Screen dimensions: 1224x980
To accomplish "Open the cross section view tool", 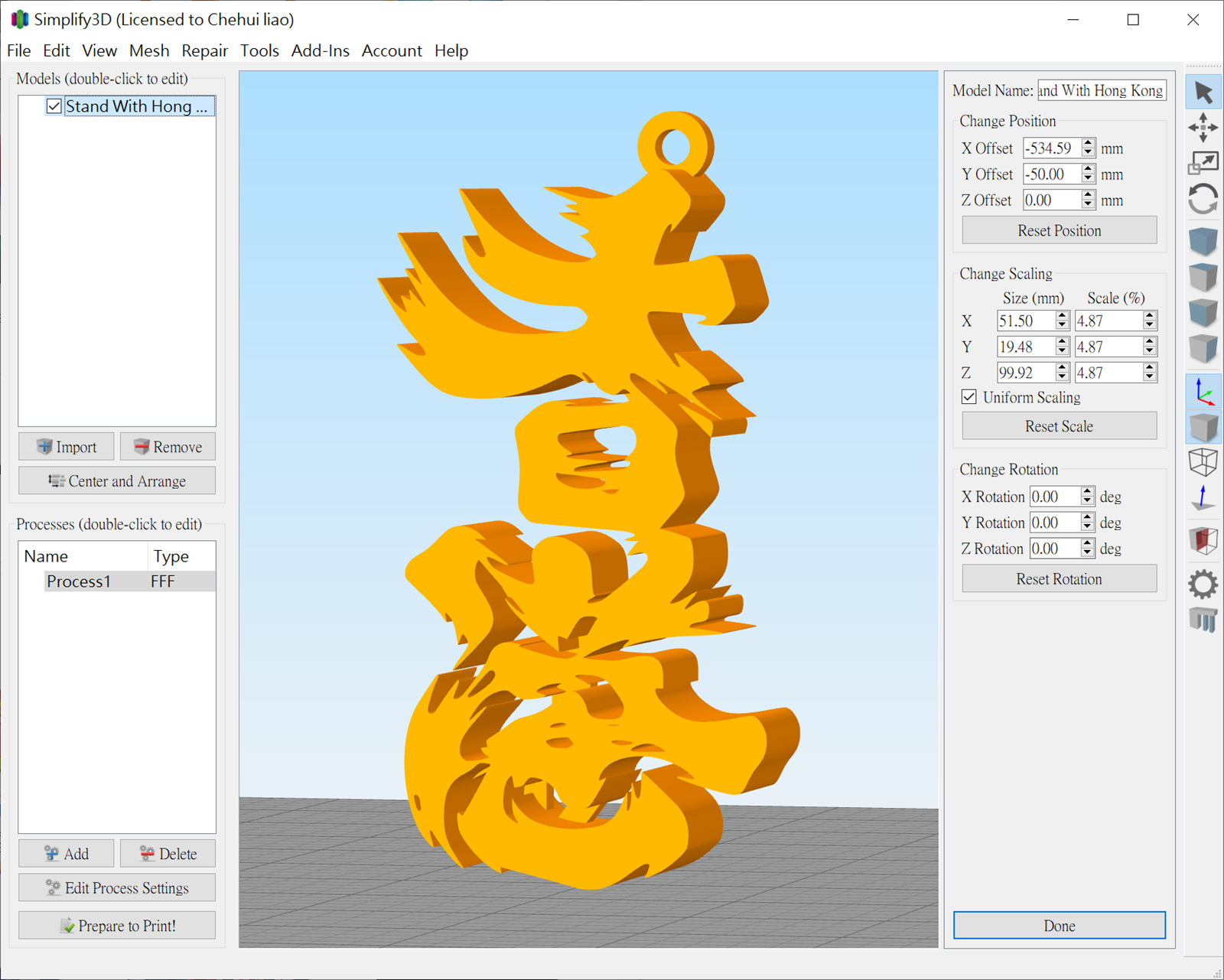I will [x=1203, y=540].
